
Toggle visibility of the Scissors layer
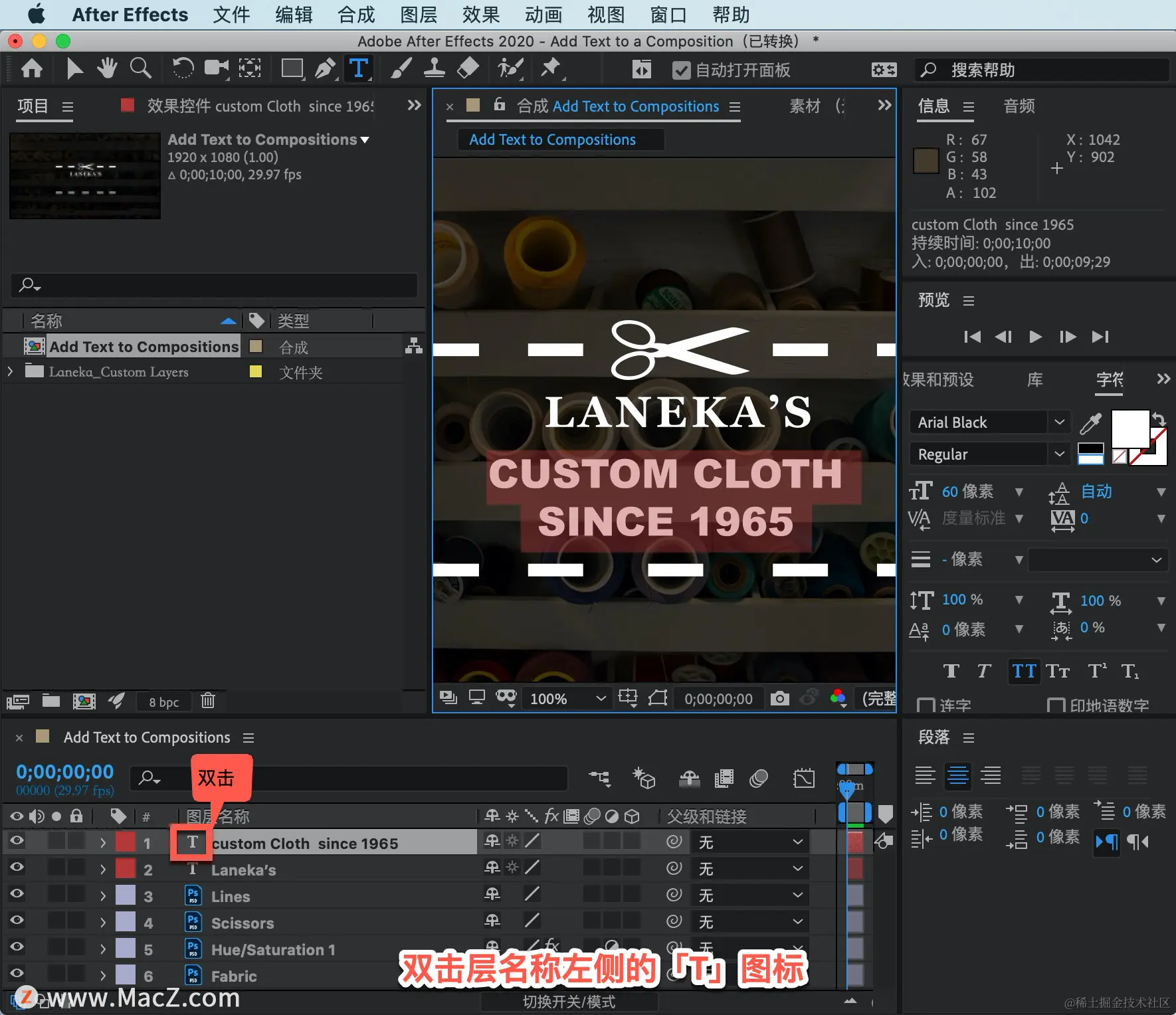[x=17, y=921]
